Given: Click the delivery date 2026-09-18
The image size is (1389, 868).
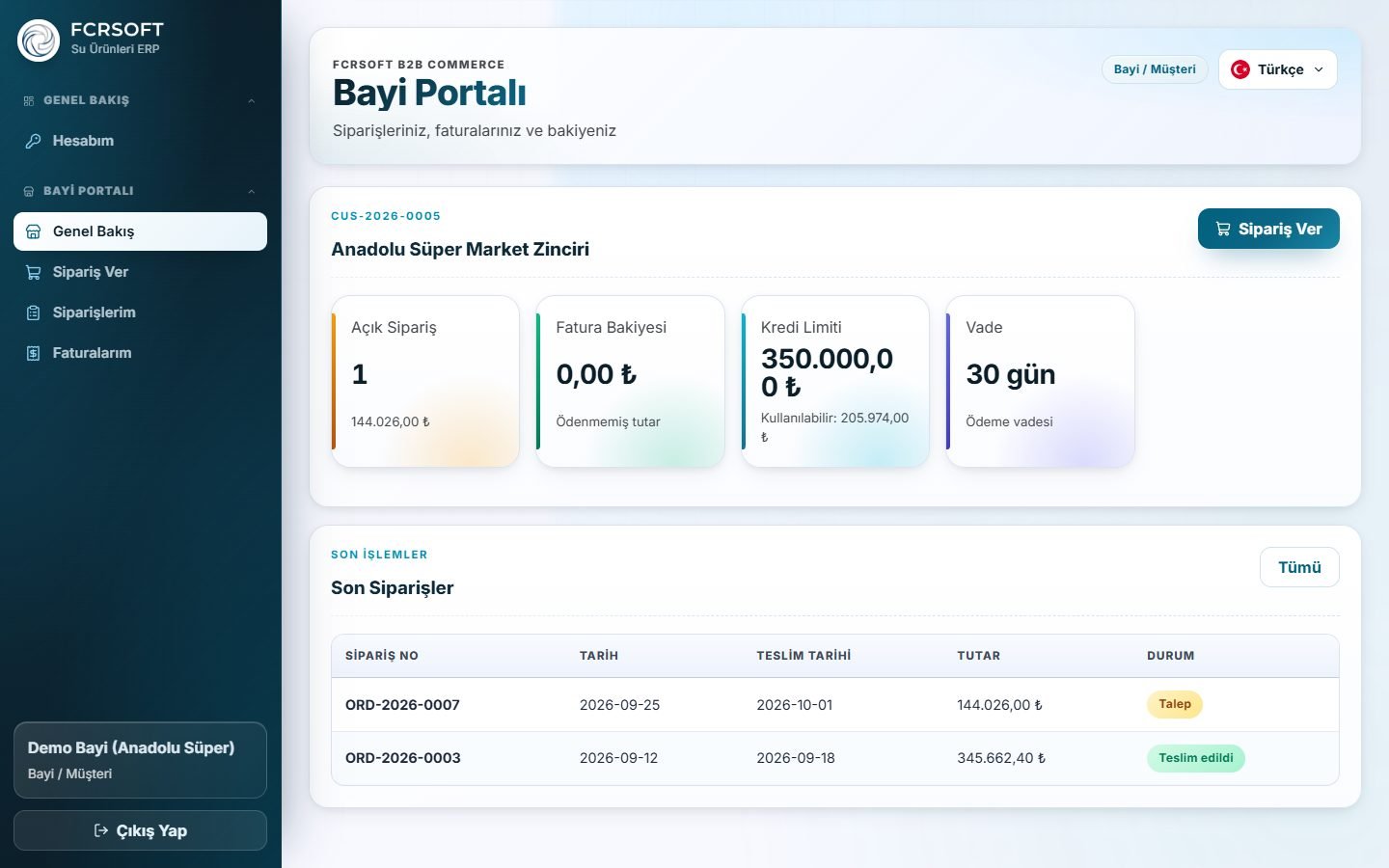Looking at the screenshot, I should point(796,758).
